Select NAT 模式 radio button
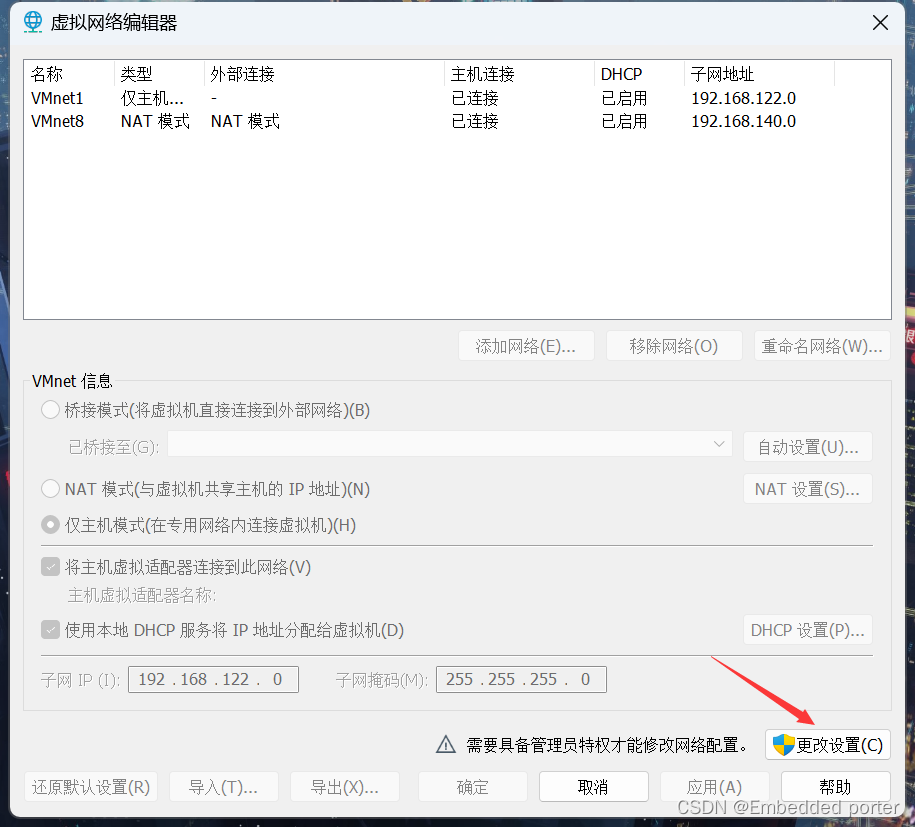This screenshot has height=827, width=915. 50,488
